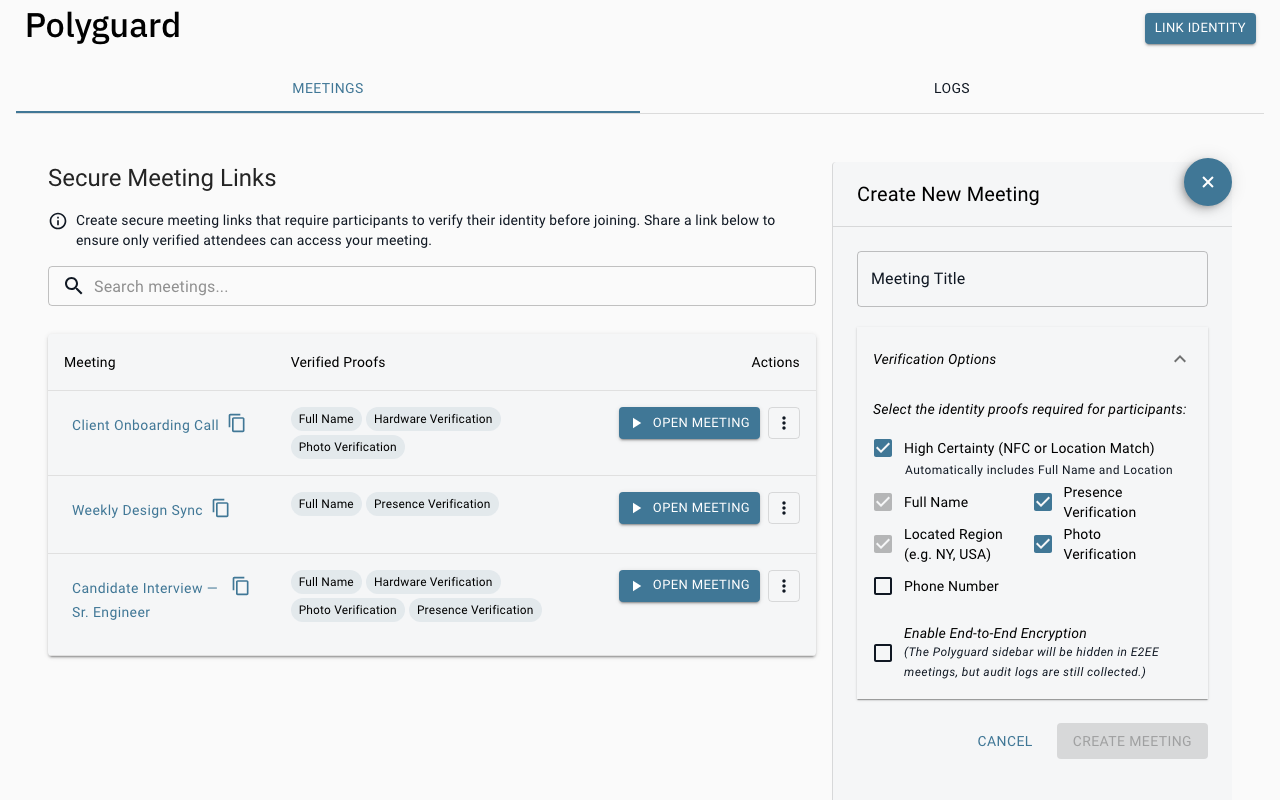Viewport: 1280px width, 800px height.
Task: Close the Create New Meeting panel
Action: (x=1207, y=182)
